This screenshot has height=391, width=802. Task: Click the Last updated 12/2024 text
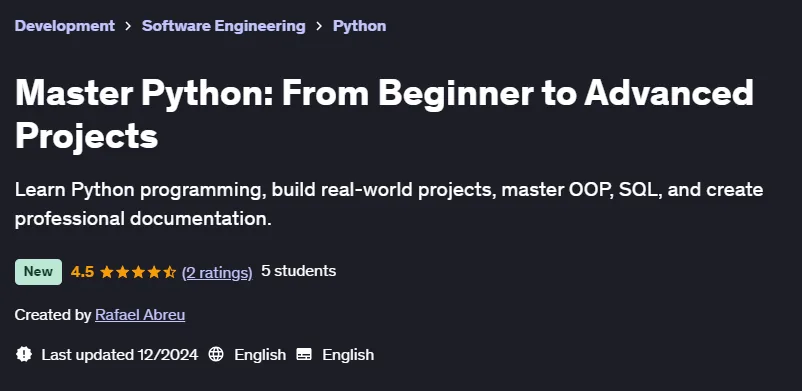tap(120, 355)
